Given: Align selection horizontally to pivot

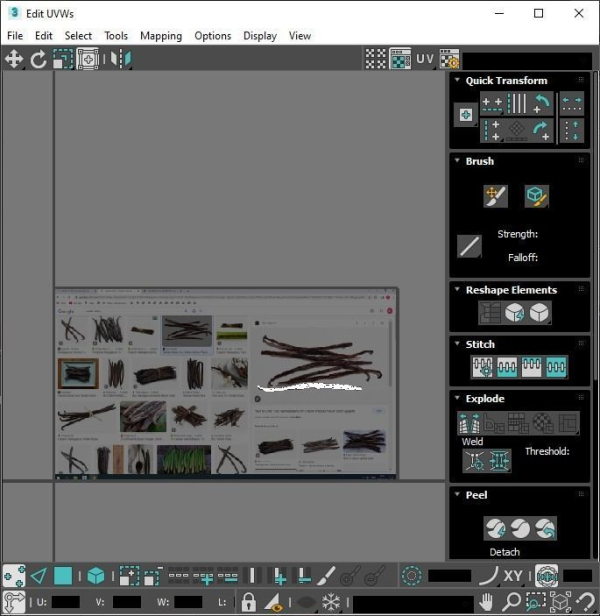Looking at the screenshot, I should click(x=492, y=104).
